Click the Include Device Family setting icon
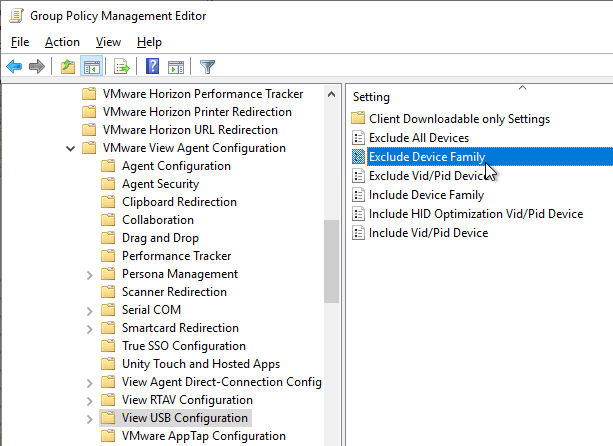 tap(358, 195)
